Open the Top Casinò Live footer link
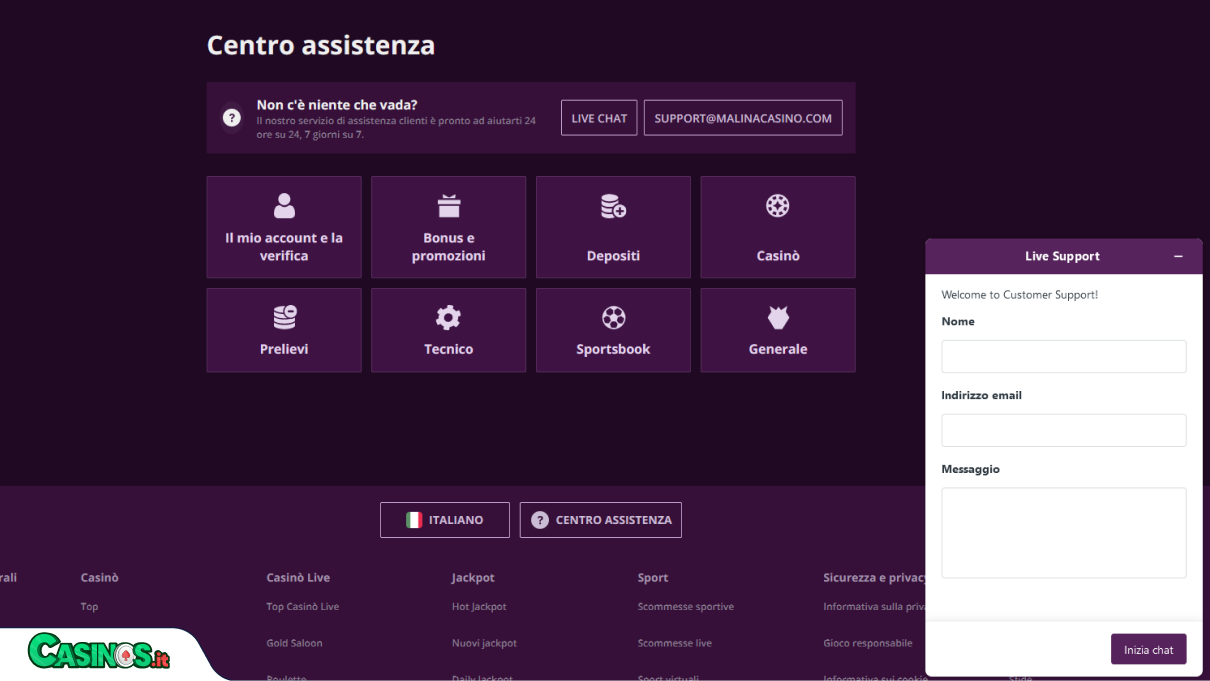Screen dimensions: 1210x681 [x=303, y=607]
